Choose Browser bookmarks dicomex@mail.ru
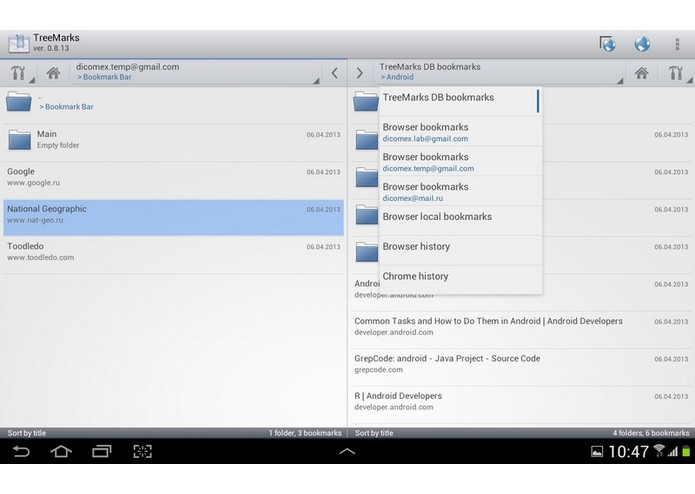 [x=461, y=191]
